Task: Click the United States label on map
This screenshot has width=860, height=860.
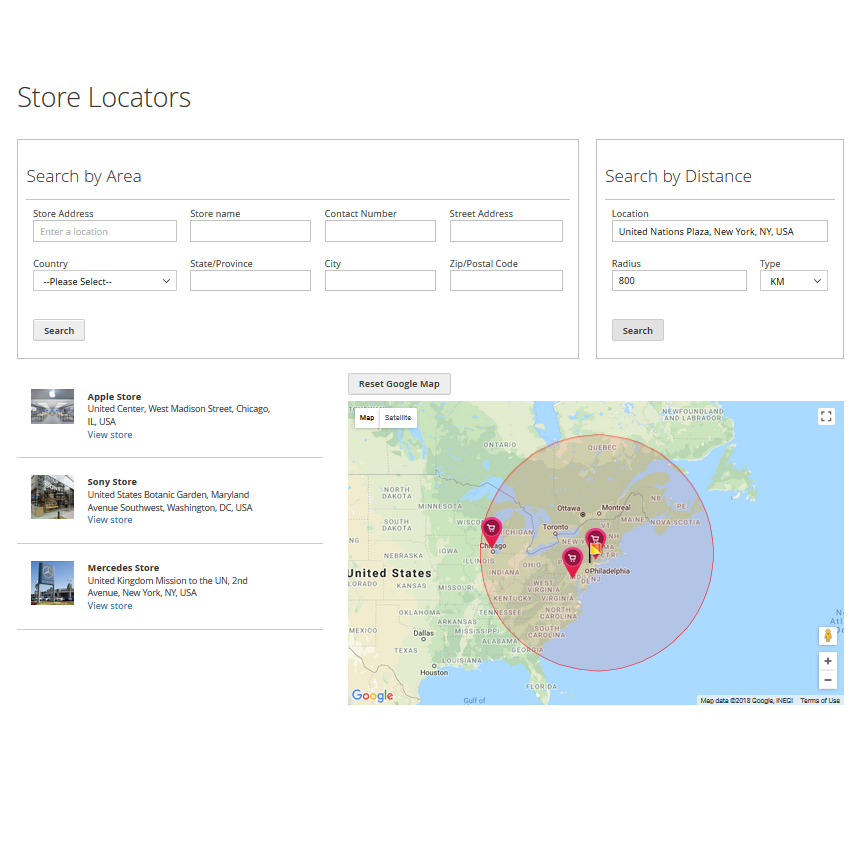Action: (x=390, y=573)
